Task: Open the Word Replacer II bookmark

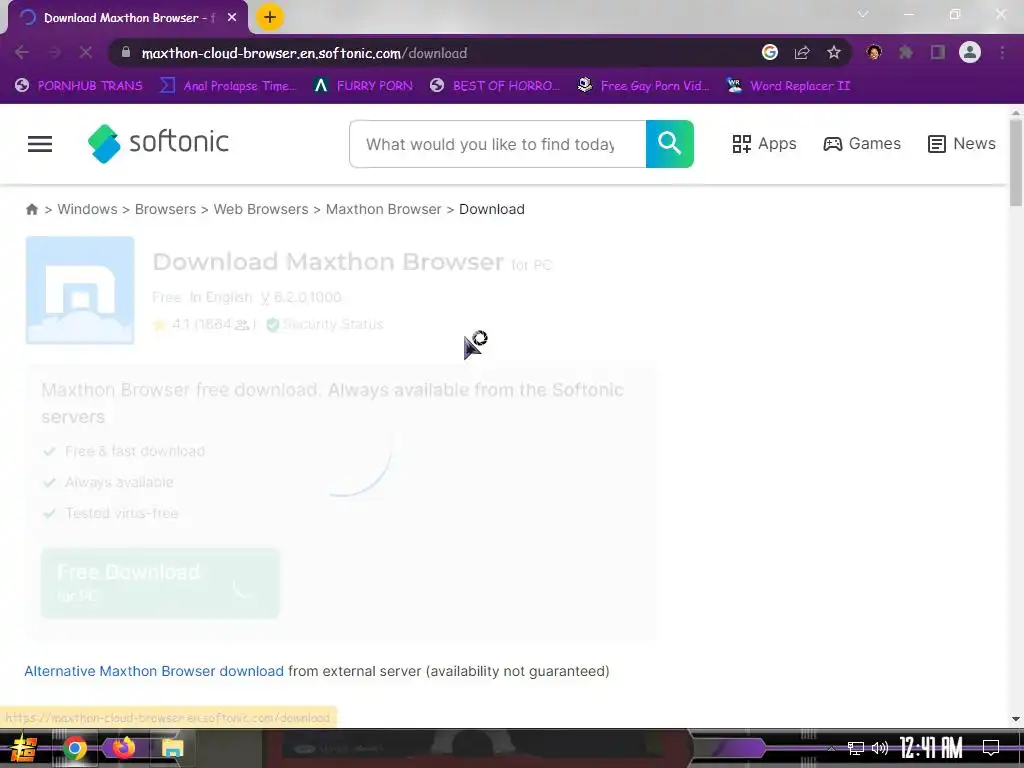Action: [x=789, y=86]
